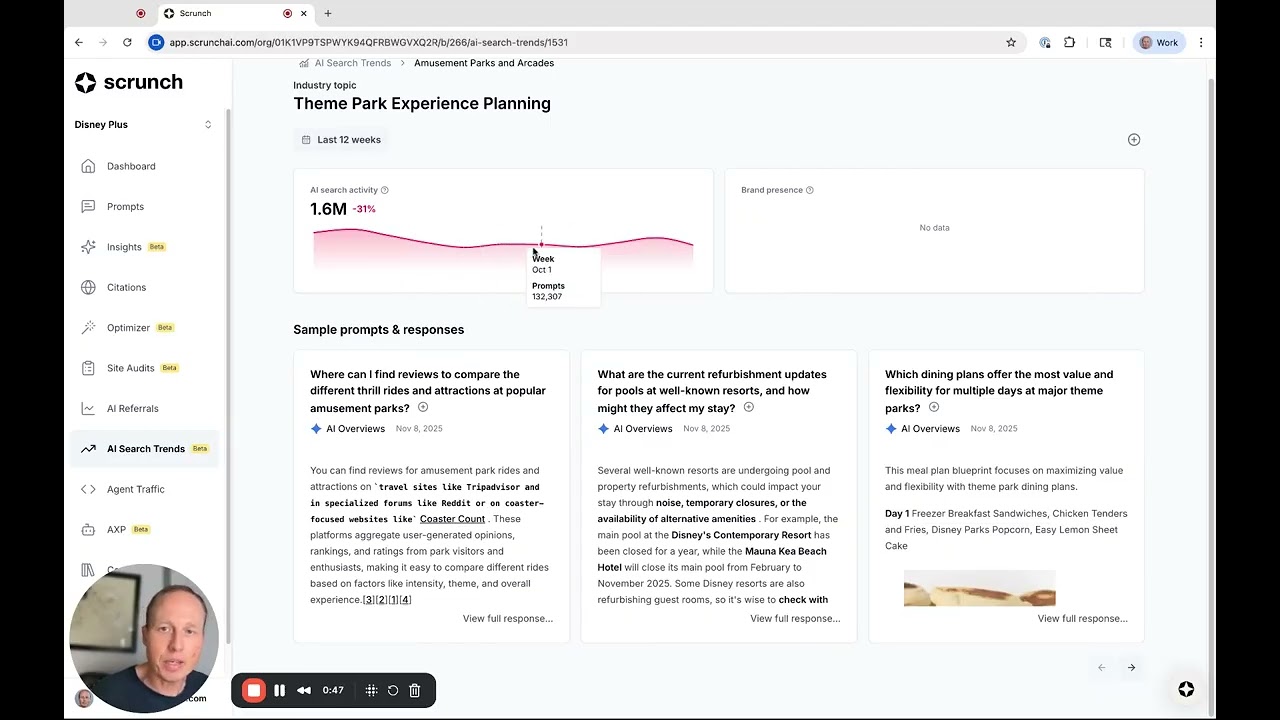The height and width of the screenshot is (720, 1280).
Task: Click the add circle icon at top right
Action: [1134, 140]
